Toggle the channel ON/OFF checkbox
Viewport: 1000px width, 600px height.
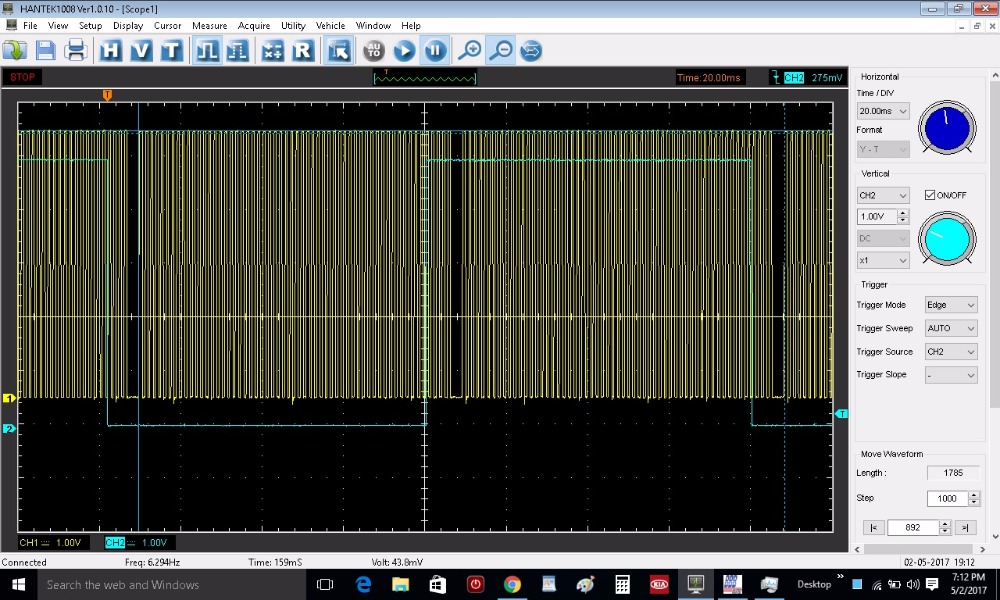click(930, 195)
